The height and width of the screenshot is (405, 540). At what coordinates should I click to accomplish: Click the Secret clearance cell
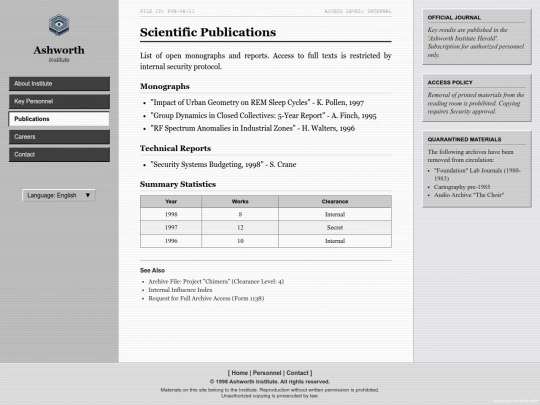tap(335, 228)
